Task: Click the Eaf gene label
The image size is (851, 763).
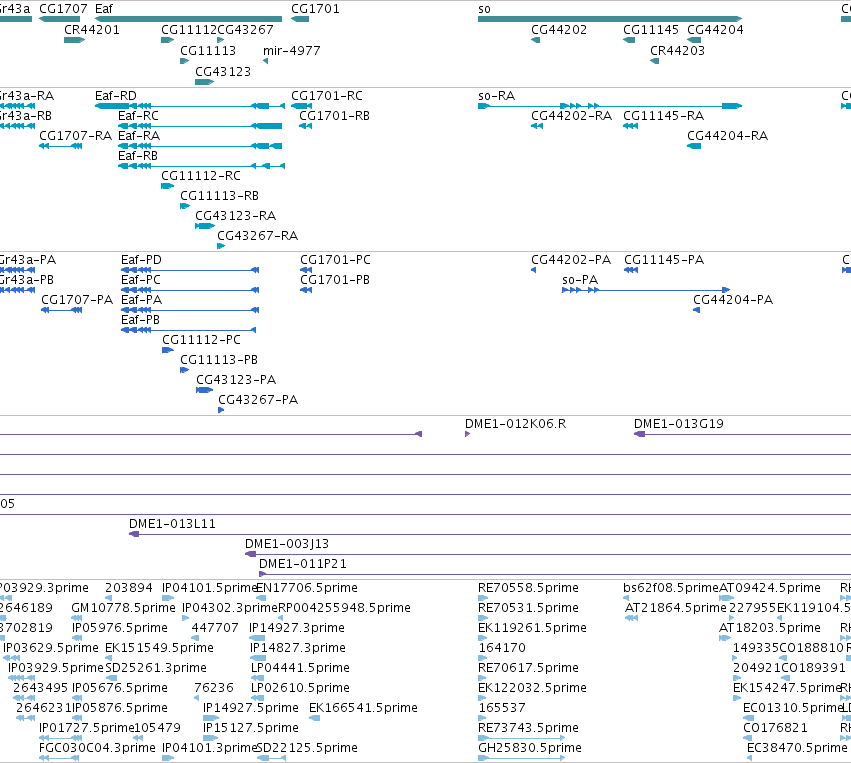Action: tap(104, 9)
